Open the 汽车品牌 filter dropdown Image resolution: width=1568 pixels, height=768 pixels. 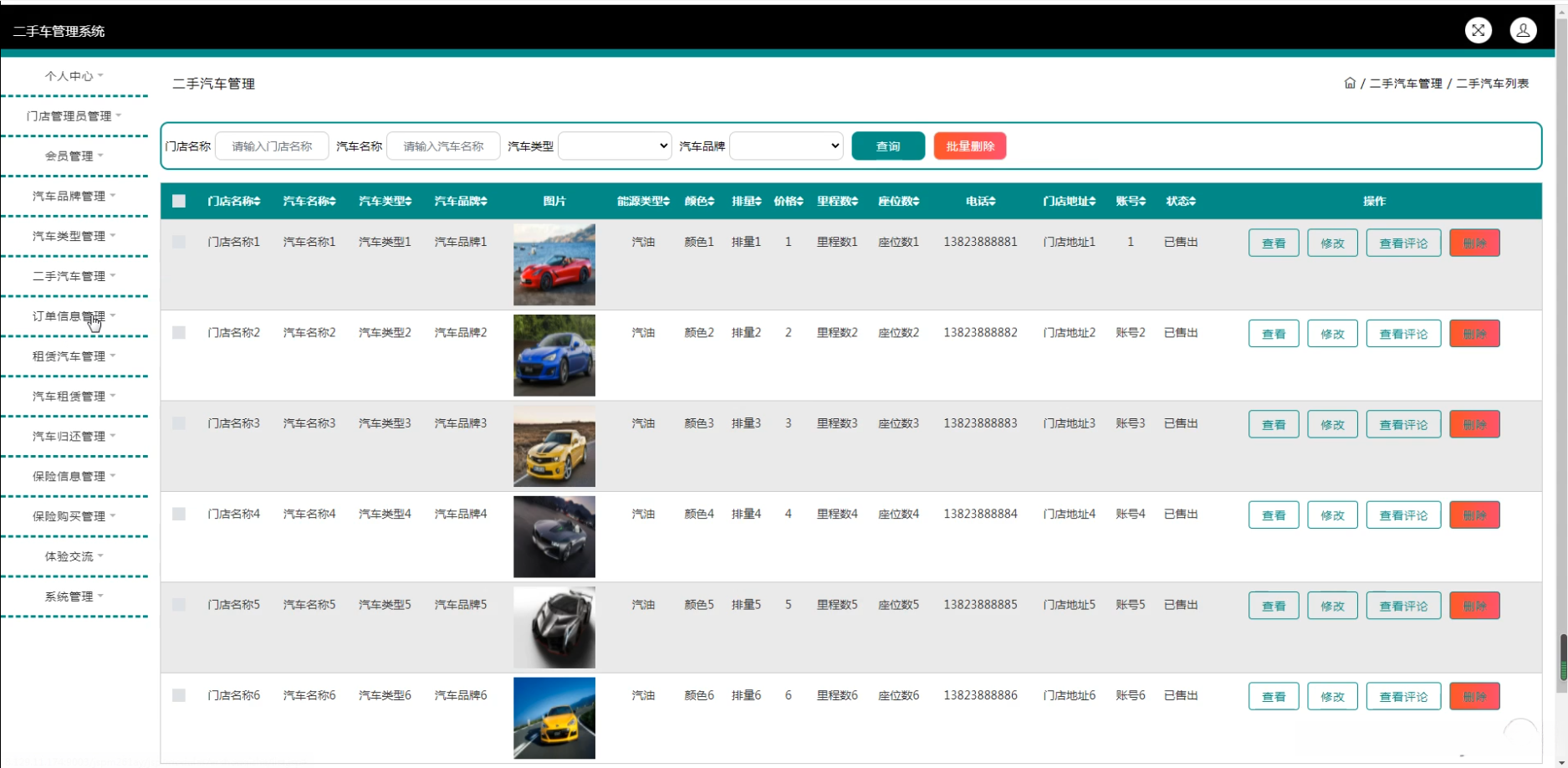(786, 146)
